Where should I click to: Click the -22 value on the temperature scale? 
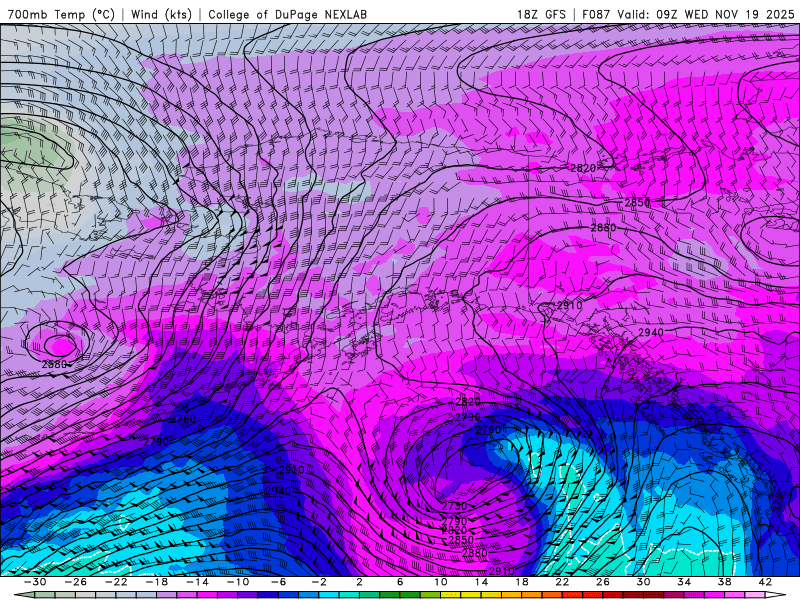(x=116, y=582)
